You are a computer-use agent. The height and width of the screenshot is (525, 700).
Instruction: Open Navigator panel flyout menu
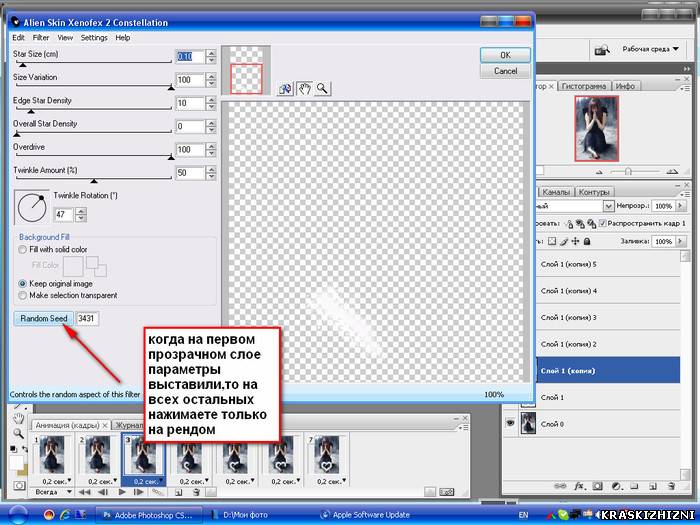684,88
